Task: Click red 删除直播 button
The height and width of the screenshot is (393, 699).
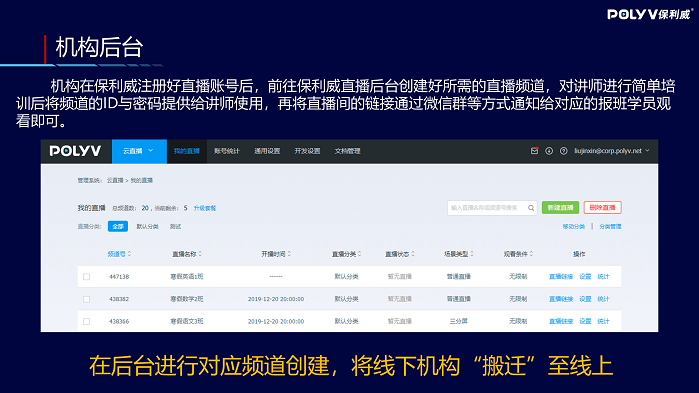Action: 602,208
